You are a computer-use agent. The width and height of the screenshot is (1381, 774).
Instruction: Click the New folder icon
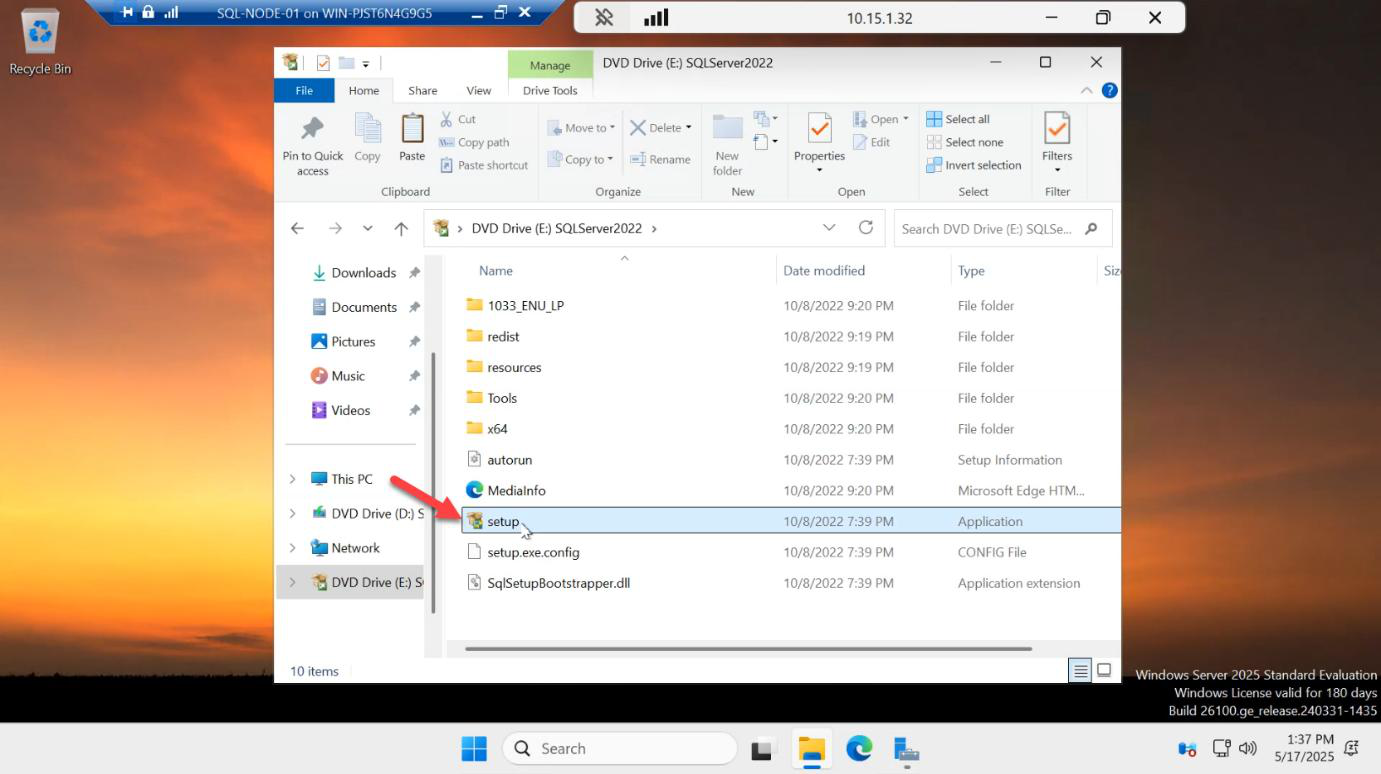tap(727, 127)
